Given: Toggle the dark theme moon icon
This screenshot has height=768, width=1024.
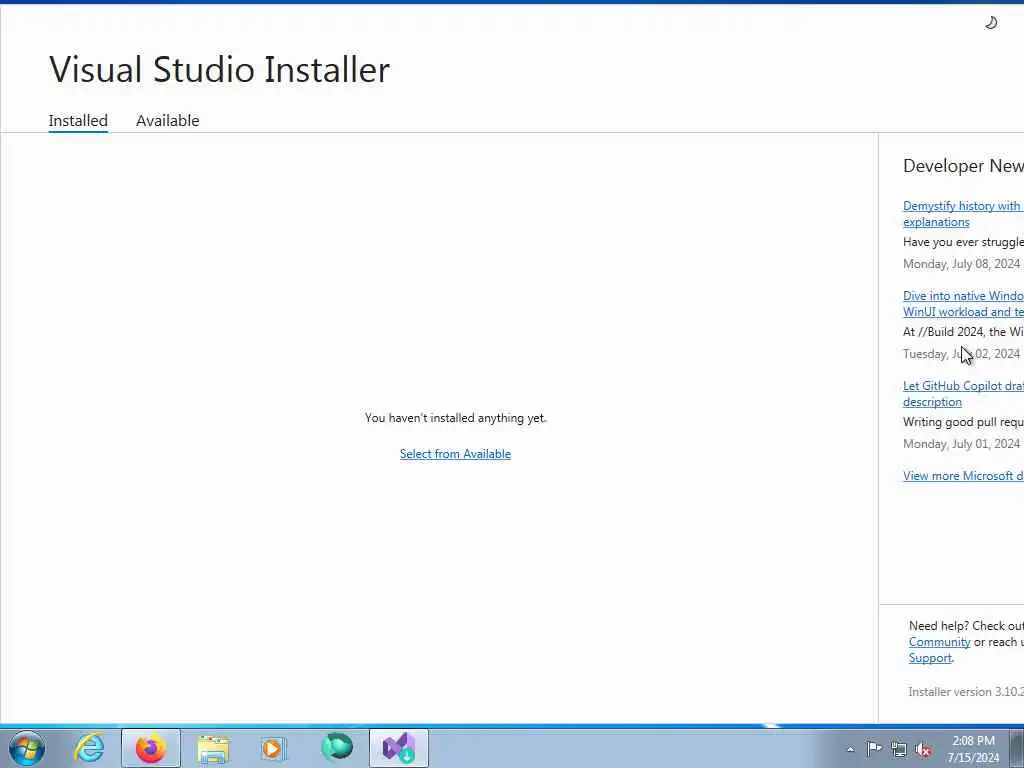Looking at the screenshot, I should 991,23.
